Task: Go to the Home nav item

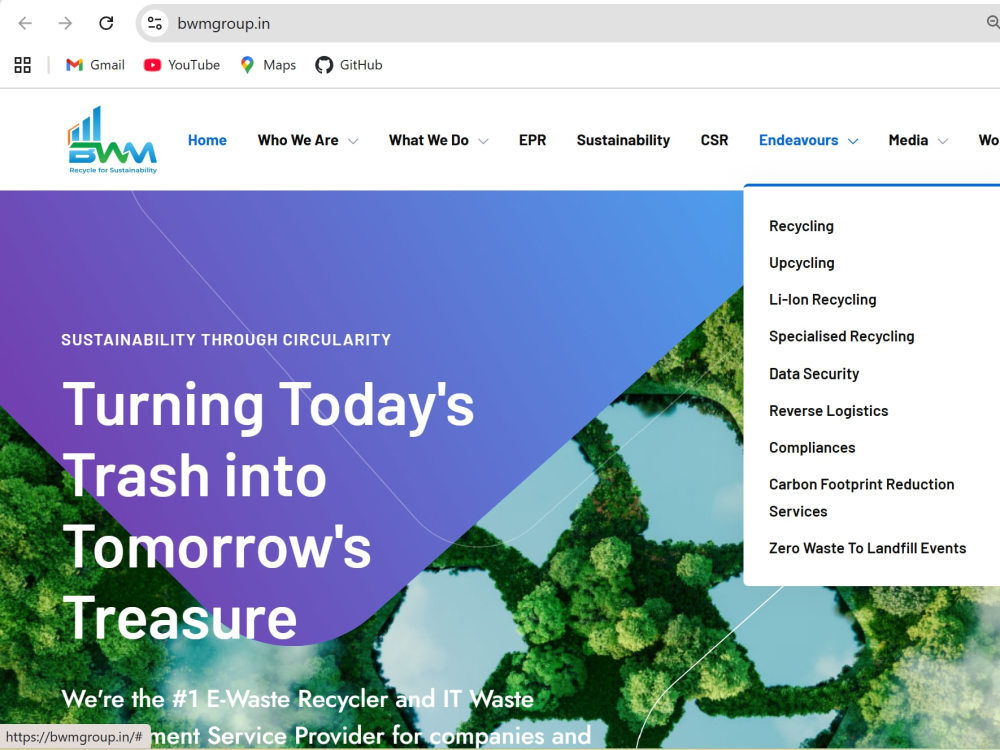Action: coord(207,140)
